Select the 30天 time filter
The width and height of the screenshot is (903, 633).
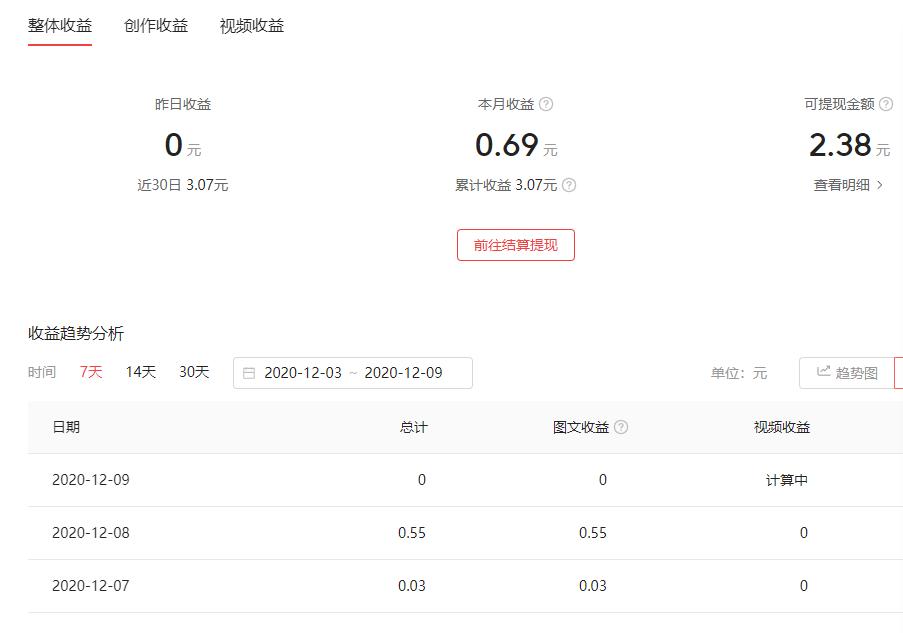pyautogui.click(x=192, y=371)
